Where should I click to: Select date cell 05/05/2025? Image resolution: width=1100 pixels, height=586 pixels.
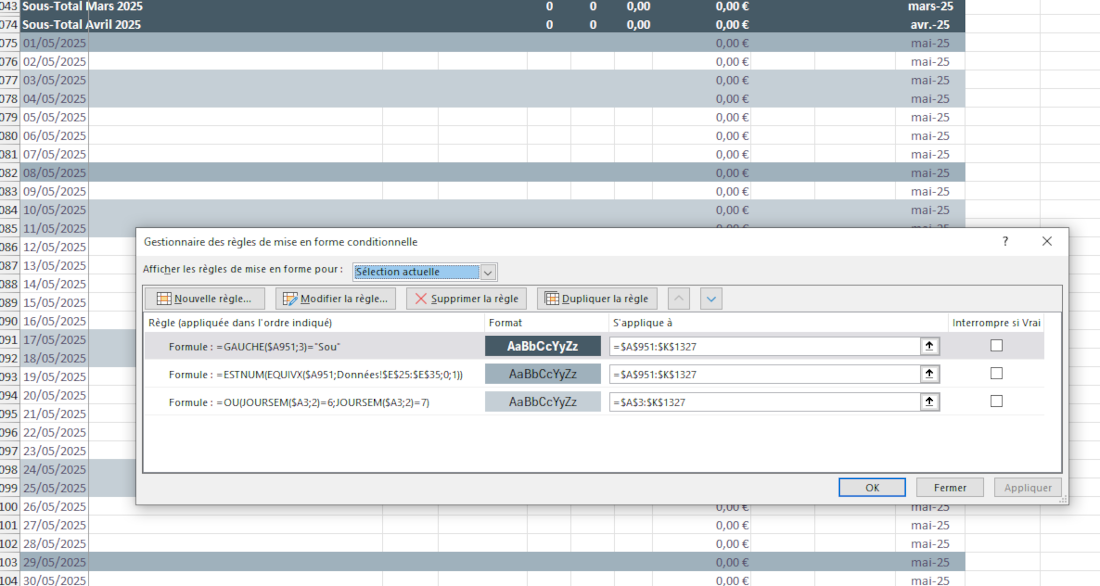(x=54, y=117)
